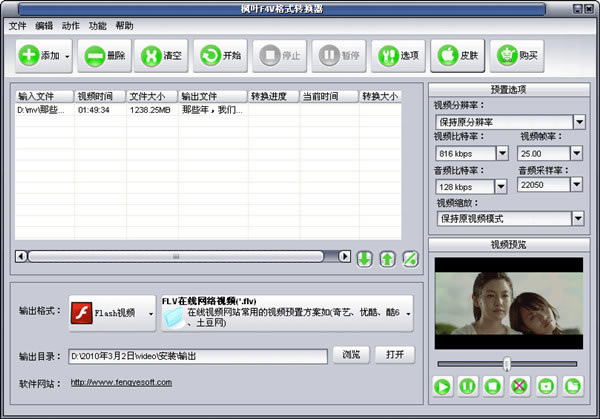Image resolution: width=600 pixels, height=419 pixels.
Task: Stop the video preview playback
Action: (493, 385)
